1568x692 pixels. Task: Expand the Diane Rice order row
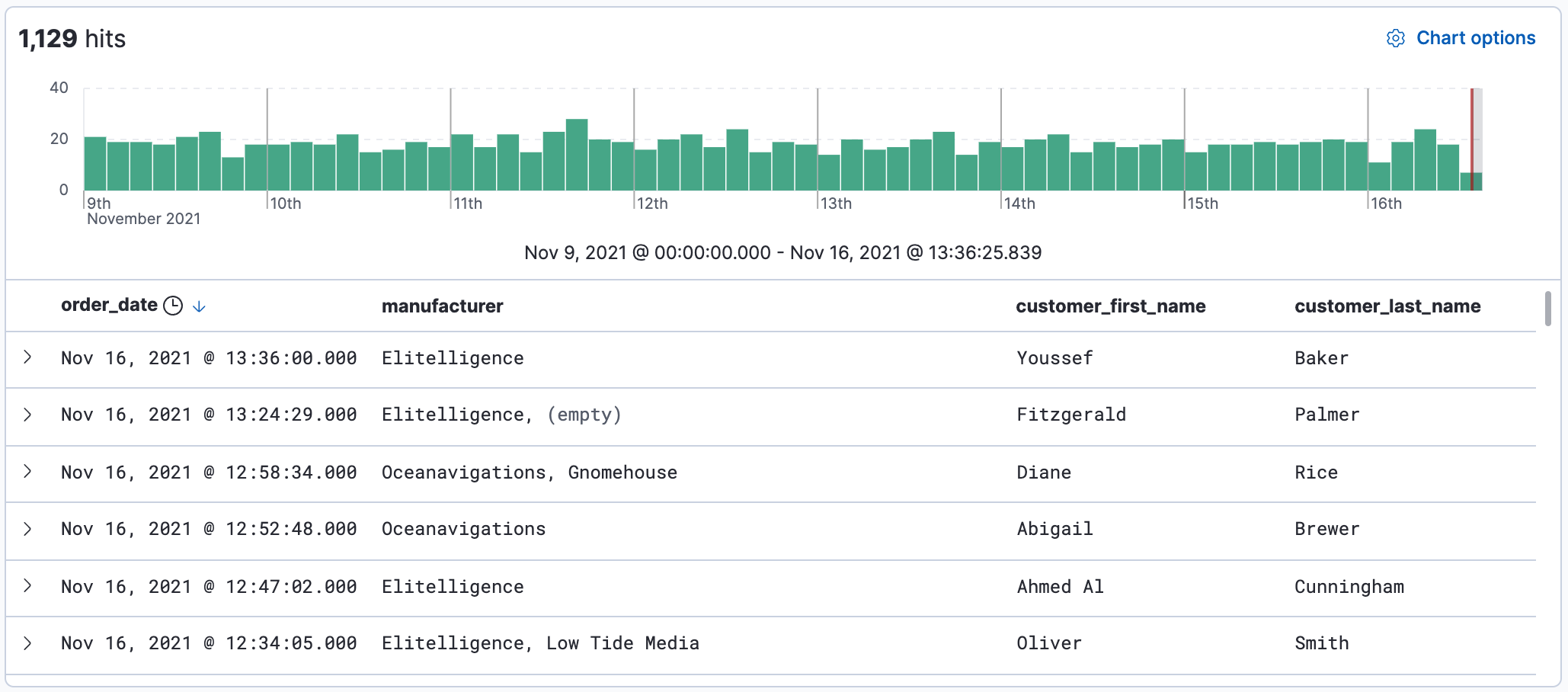click(28, 471)
